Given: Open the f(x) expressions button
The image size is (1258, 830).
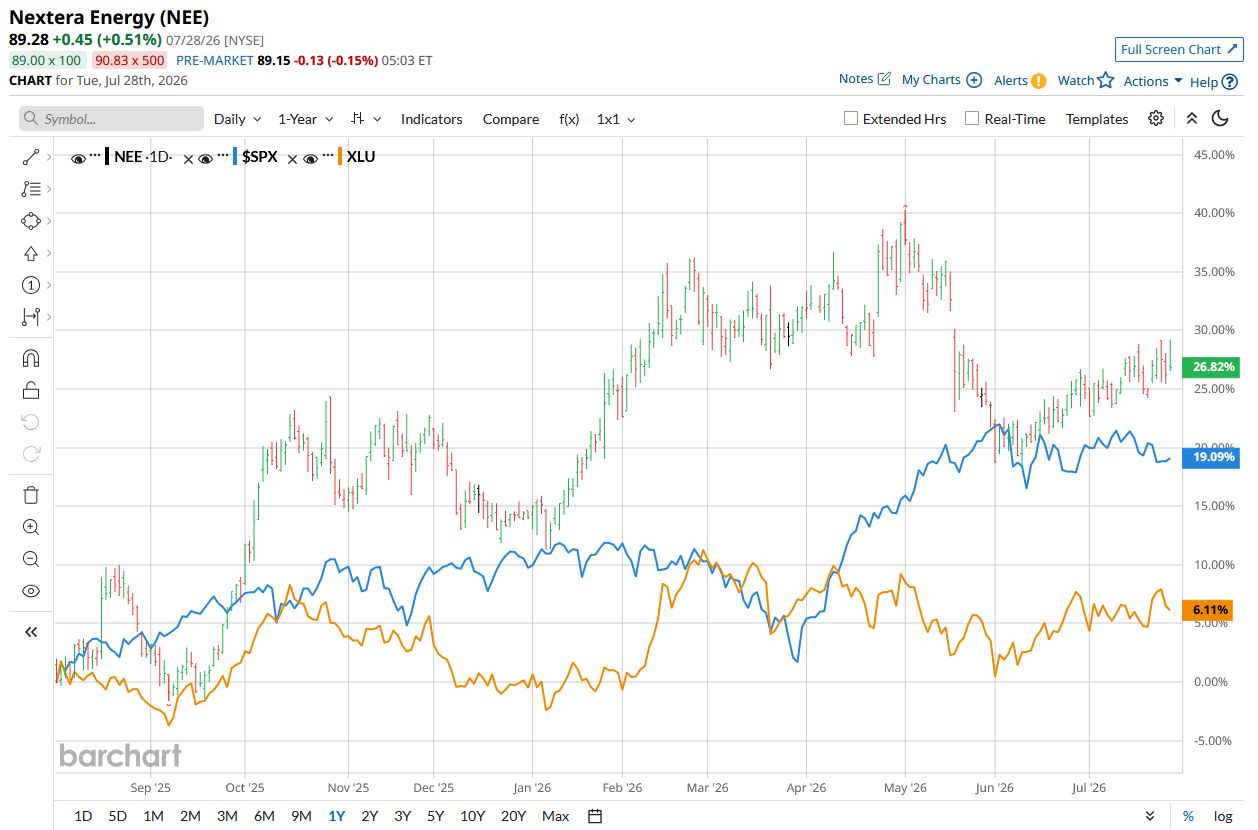Looking at the screenshot, I should [569, 119].
